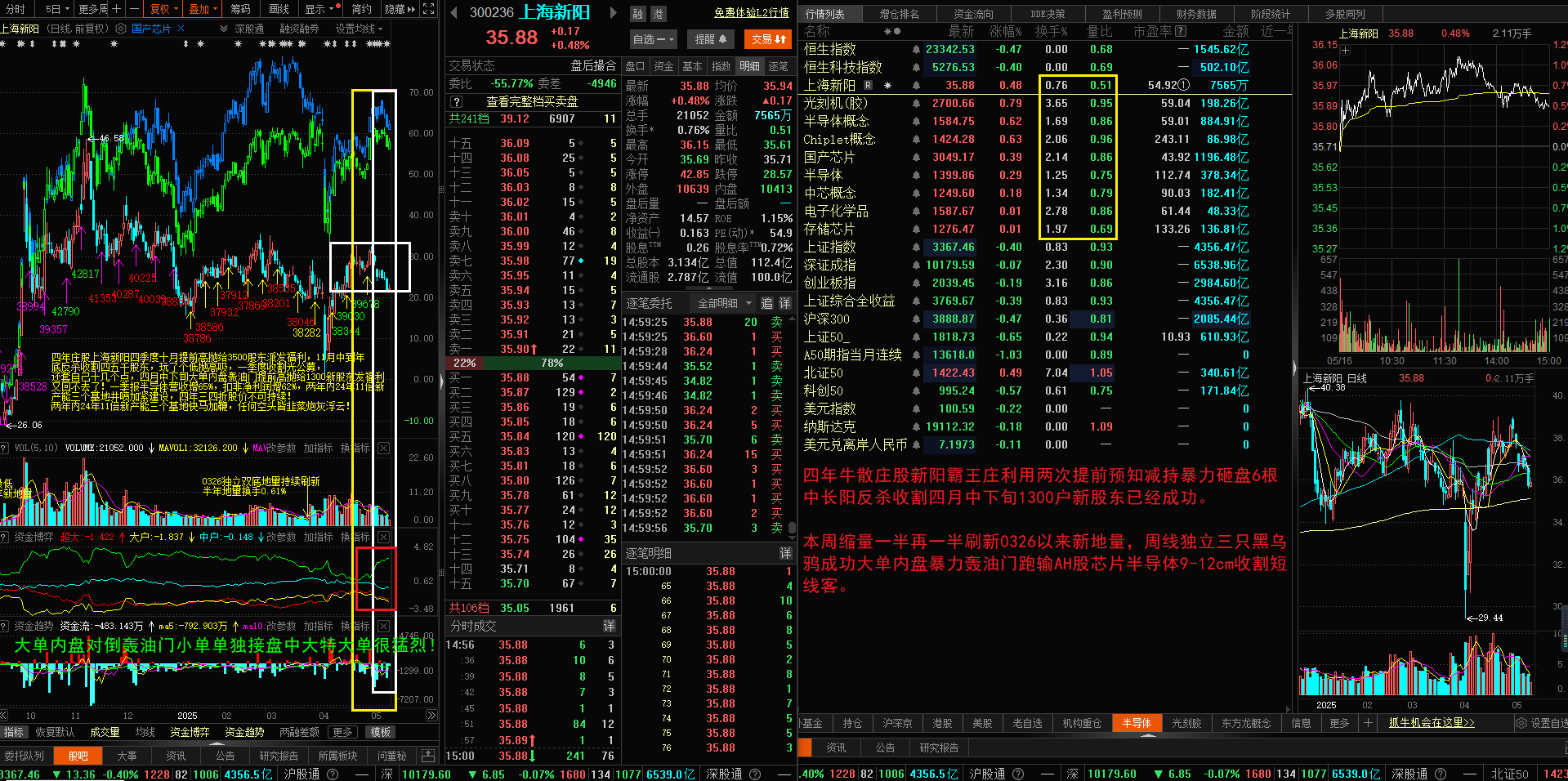Open 免费体验L2行情 link
The height and width of the screenshot is (781, 1568).
pyautogui.click(x=751, y=13)
